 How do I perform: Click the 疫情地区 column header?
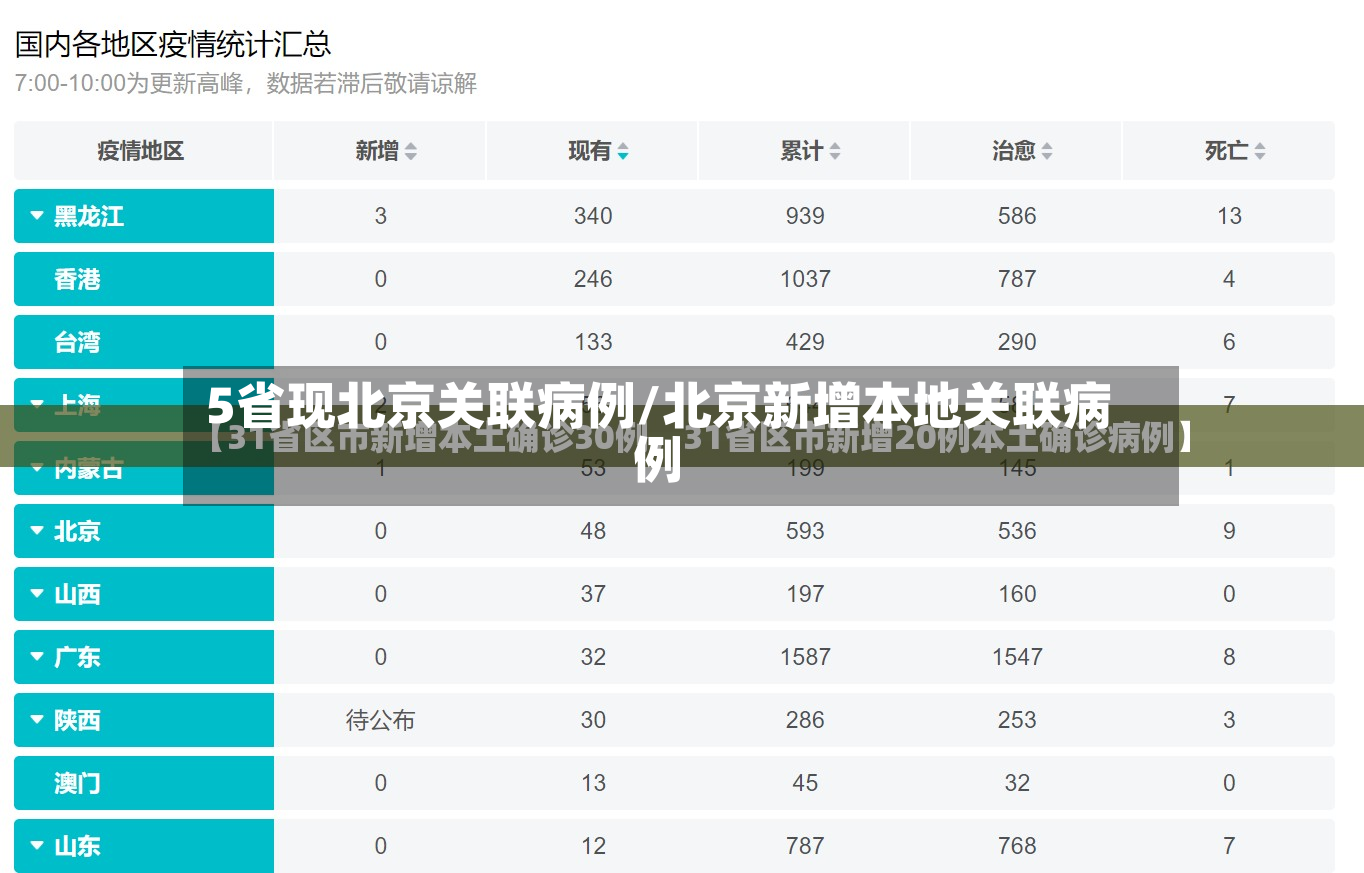click(141, 151)
